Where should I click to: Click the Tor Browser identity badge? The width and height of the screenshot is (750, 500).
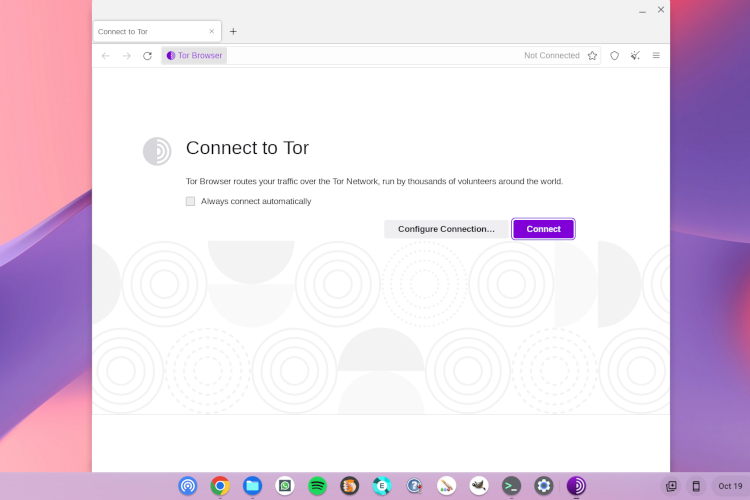(194, 56)
